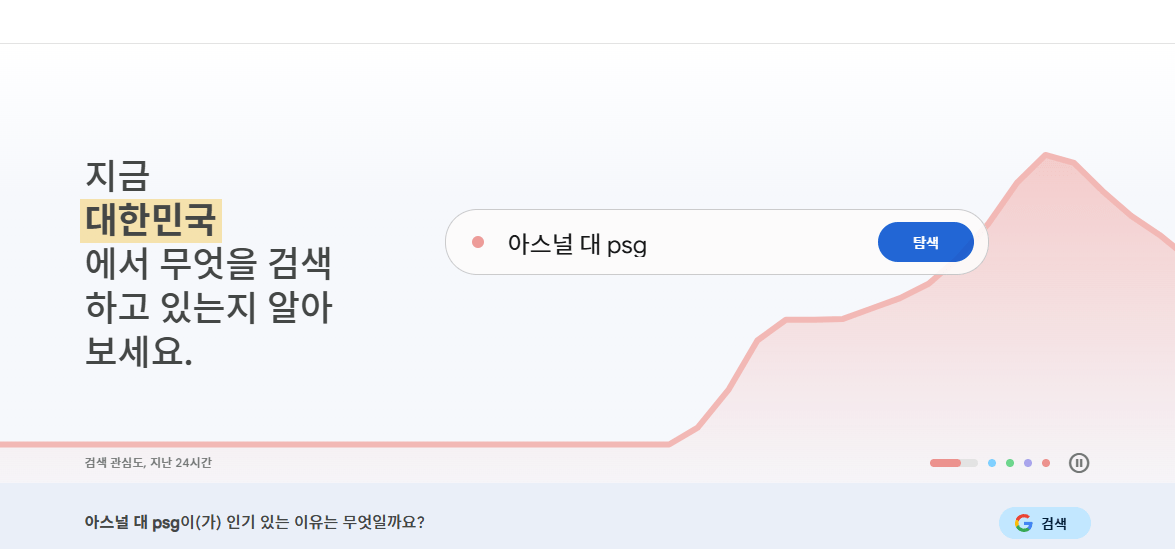Click the 하고 있는지 알아 headline line
Viewport: 1175px width, 549px height.
click(208, 309)
